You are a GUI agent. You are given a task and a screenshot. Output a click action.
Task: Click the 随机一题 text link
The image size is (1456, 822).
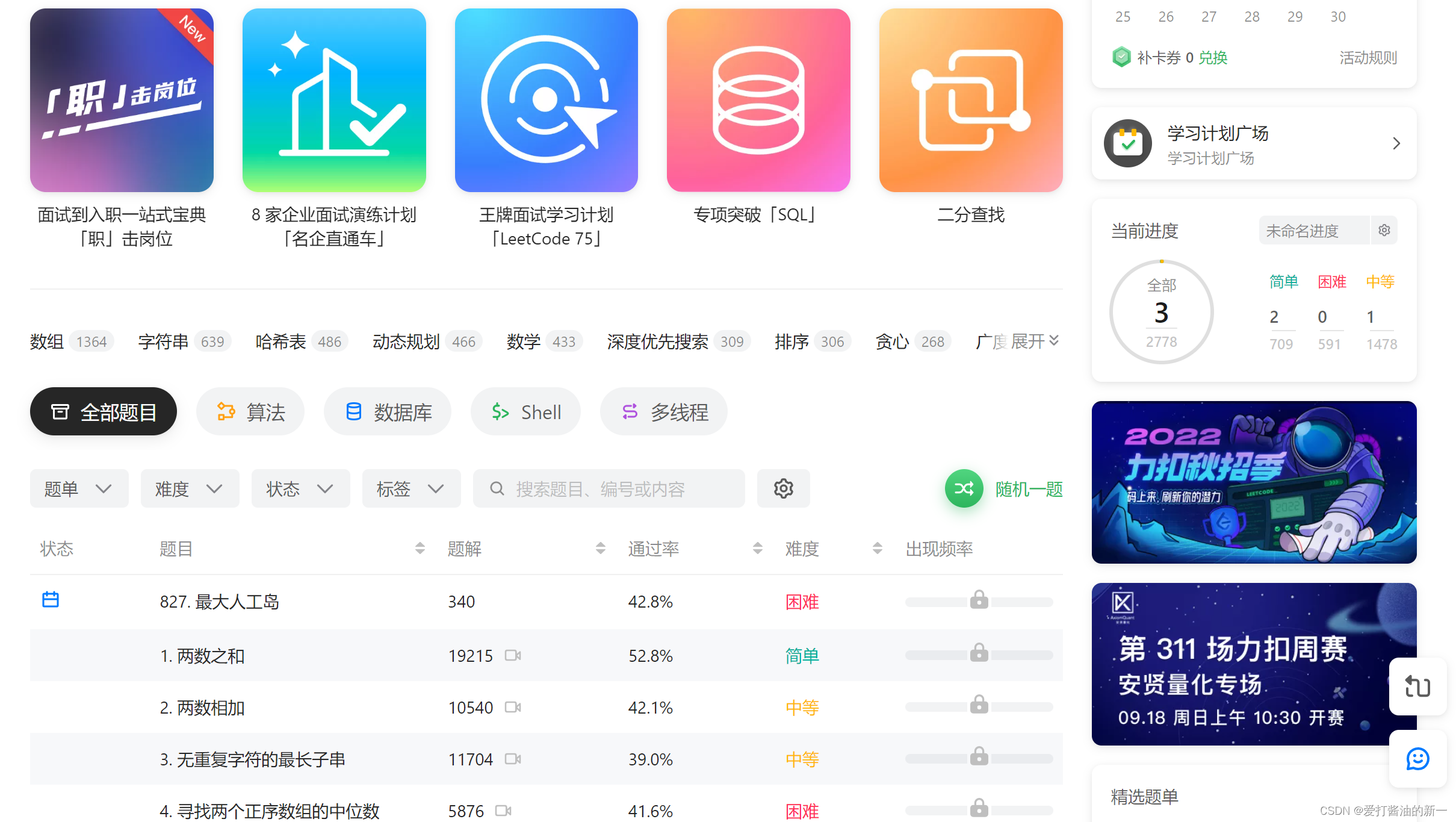tap(1029, 489)
